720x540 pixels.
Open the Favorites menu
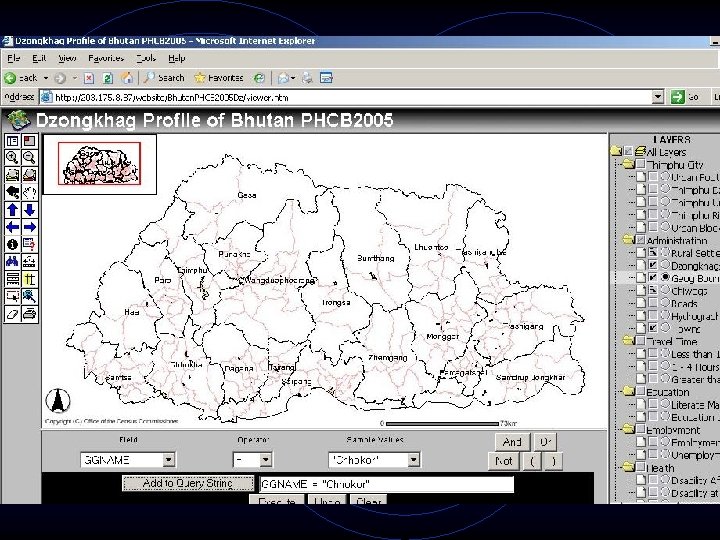(x=106, y=58)
